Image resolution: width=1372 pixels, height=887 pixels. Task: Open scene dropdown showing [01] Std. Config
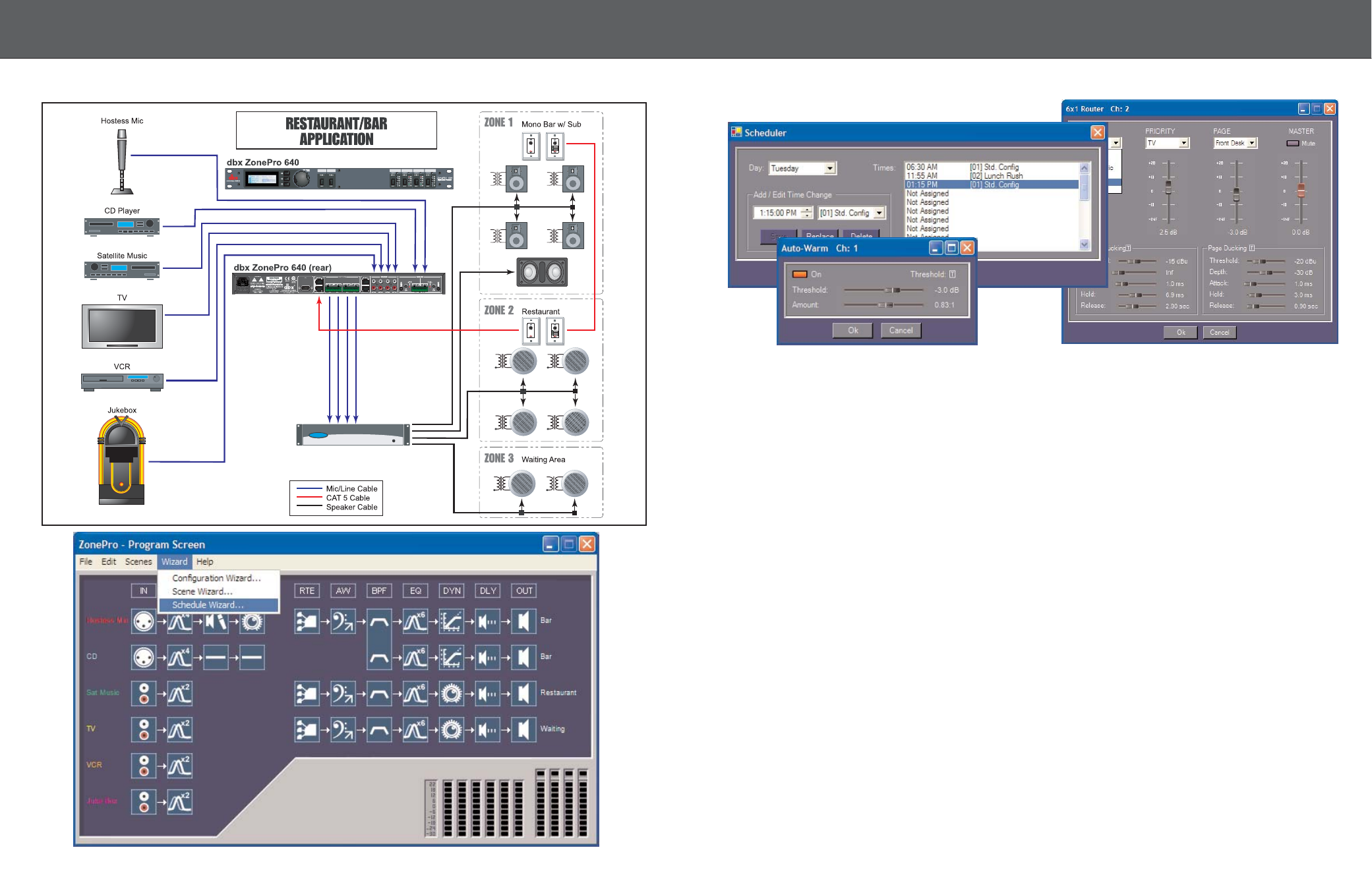pos(851,213)
